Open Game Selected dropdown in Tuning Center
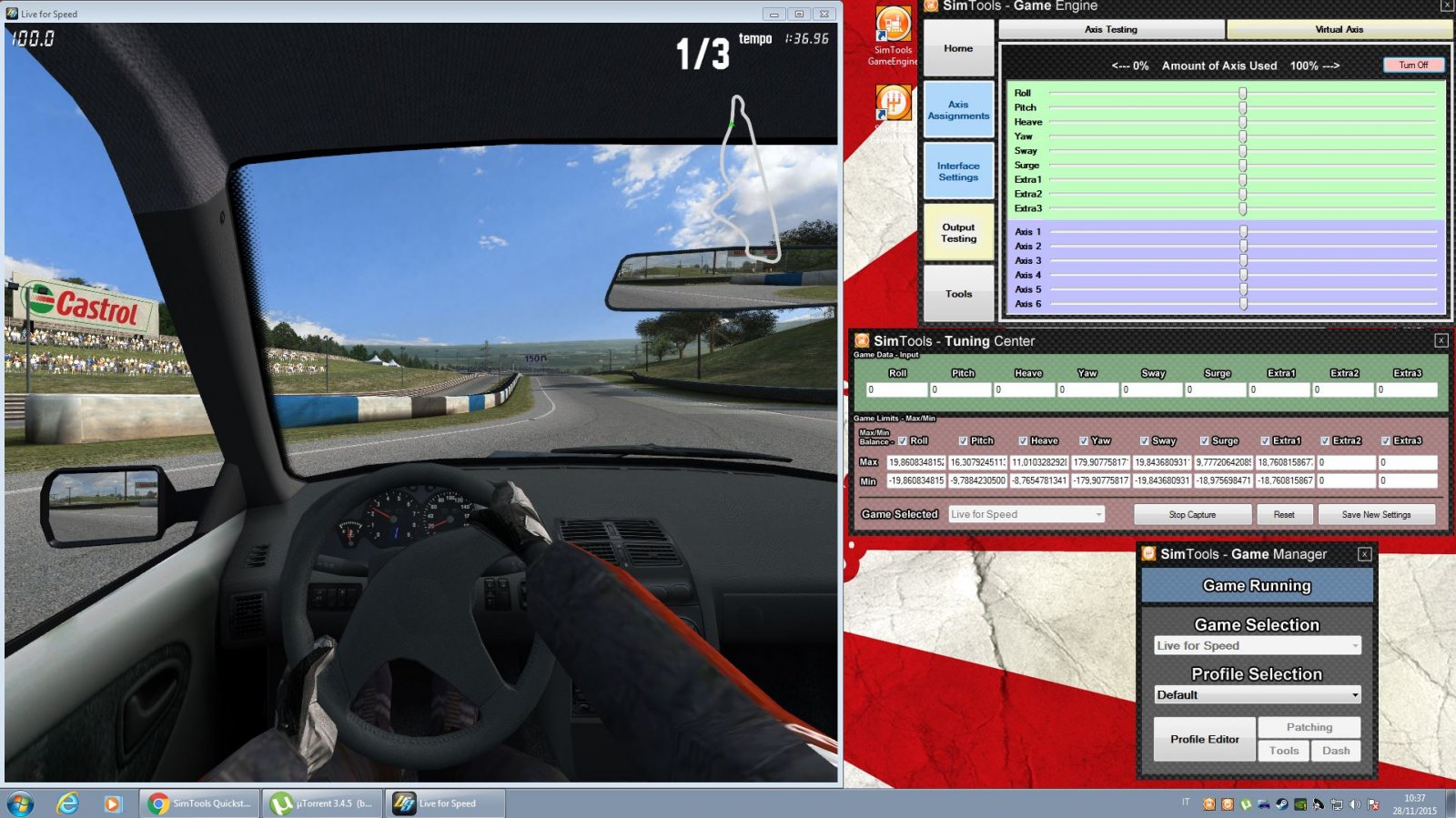1456x818 pixels. coord(1026,514)
